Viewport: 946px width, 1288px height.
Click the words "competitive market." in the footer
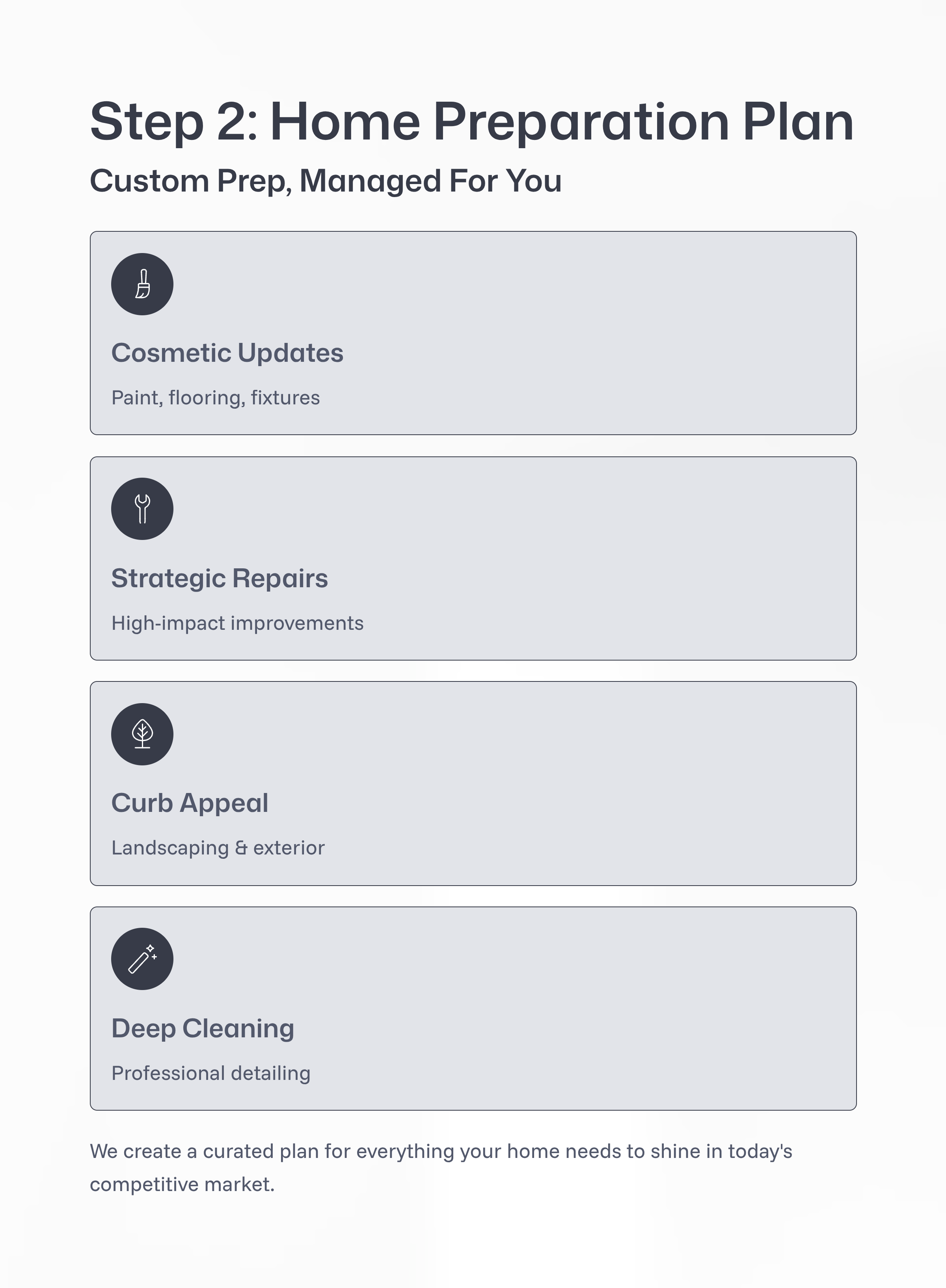point(182,1184)
